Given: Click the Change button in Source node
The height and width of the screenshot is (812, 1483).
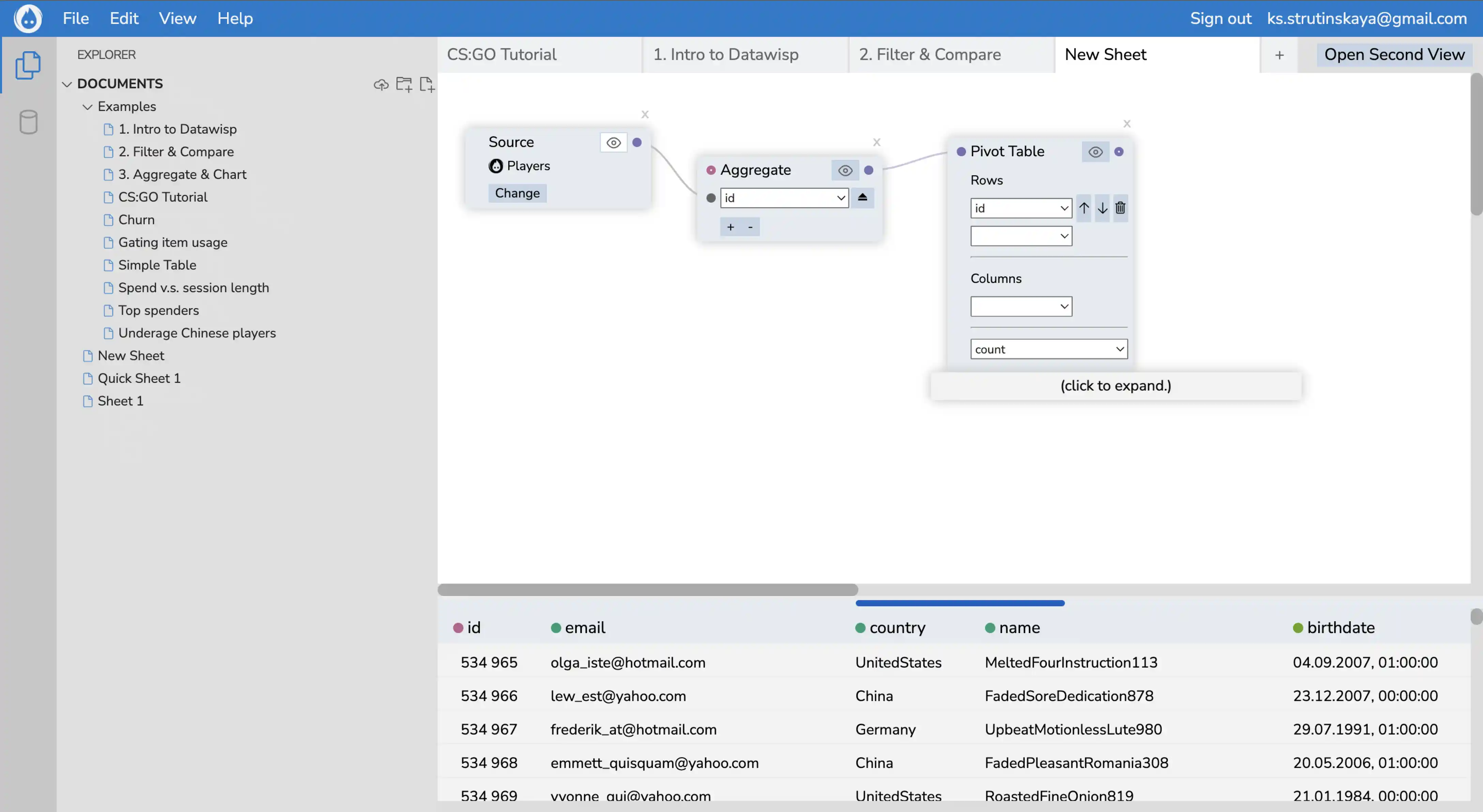Looking at the screenshot, I should coord(517,193).
